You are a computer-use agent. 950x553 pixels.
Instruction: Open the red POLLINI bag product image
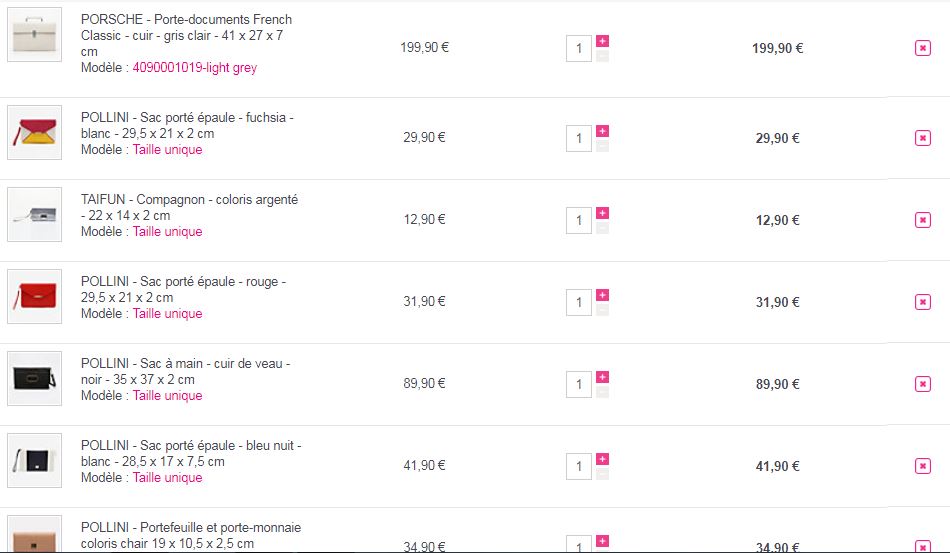pyautogui.click(x=35, y=296)
